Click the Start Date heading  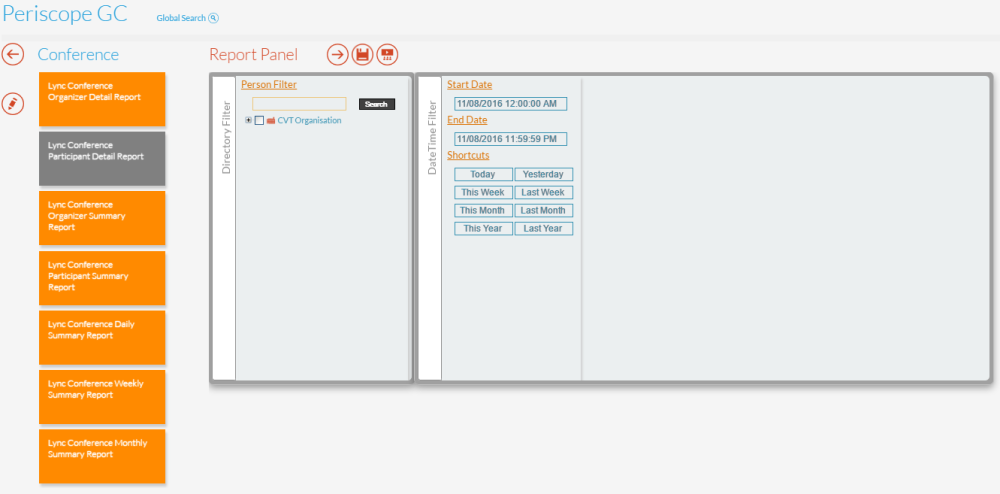tap(469, 84)
